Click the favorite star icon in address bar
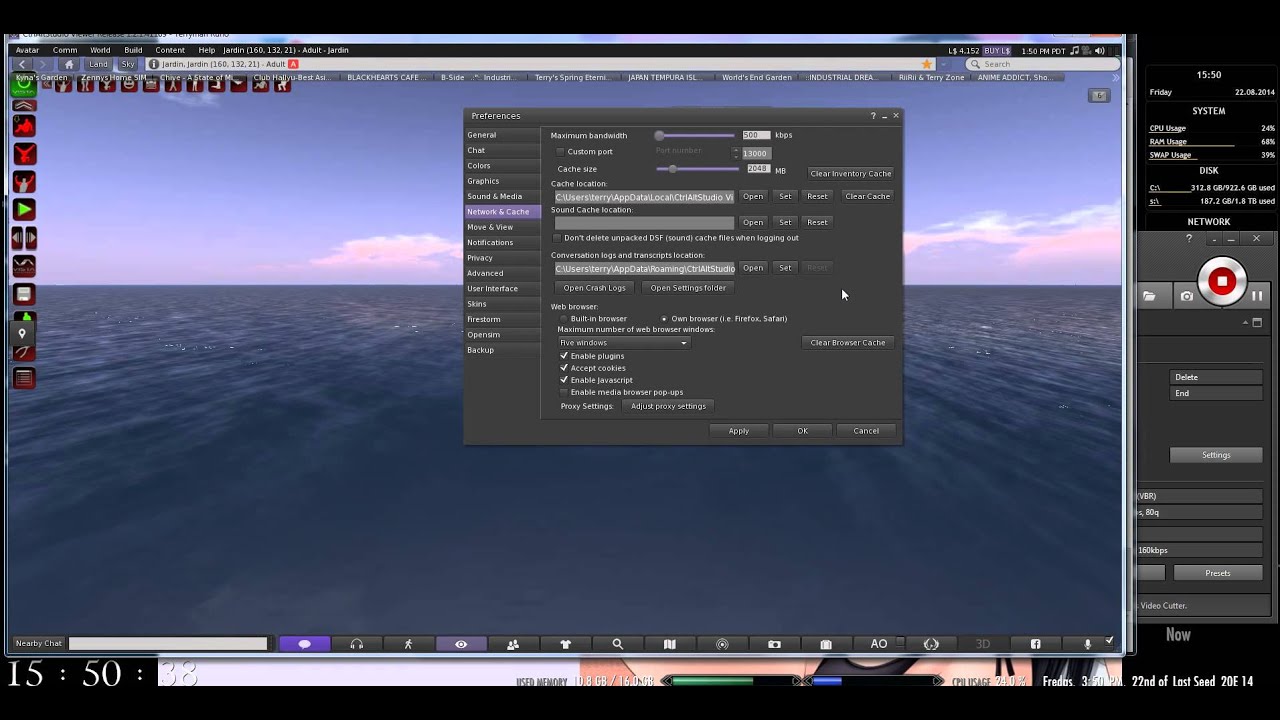 pyautogui.click(x=927, y=64)
